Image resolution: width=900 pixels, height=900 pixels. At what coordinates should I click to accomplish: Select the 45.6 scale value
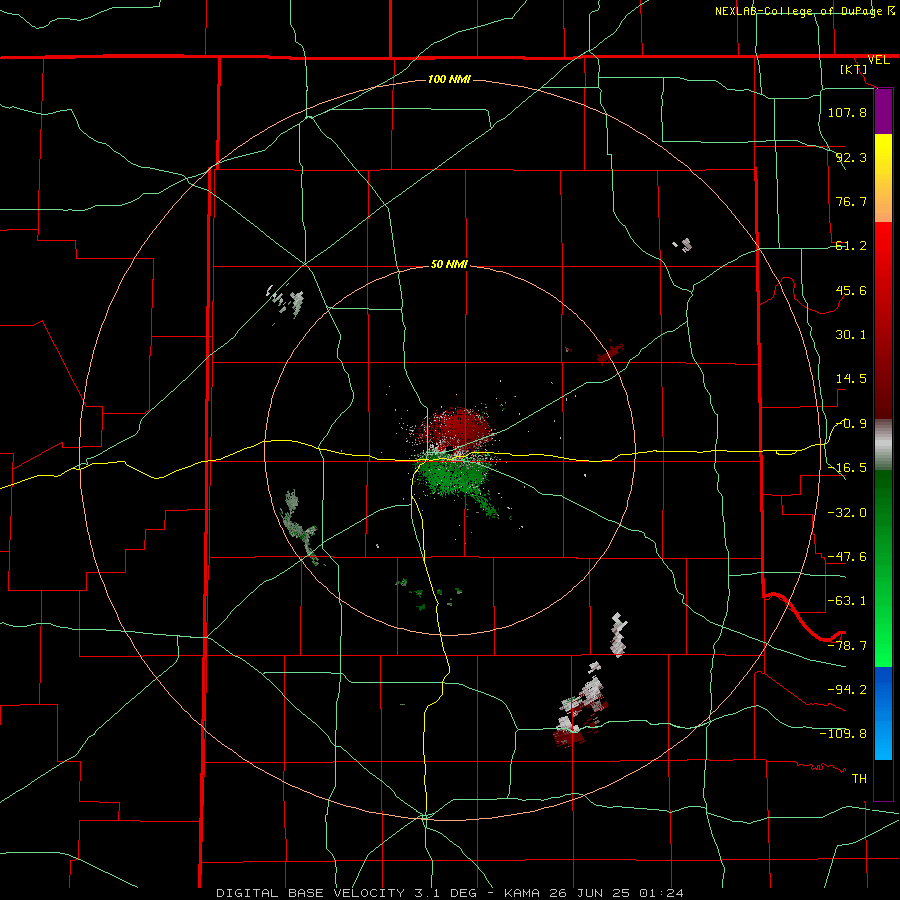[851, 290]
